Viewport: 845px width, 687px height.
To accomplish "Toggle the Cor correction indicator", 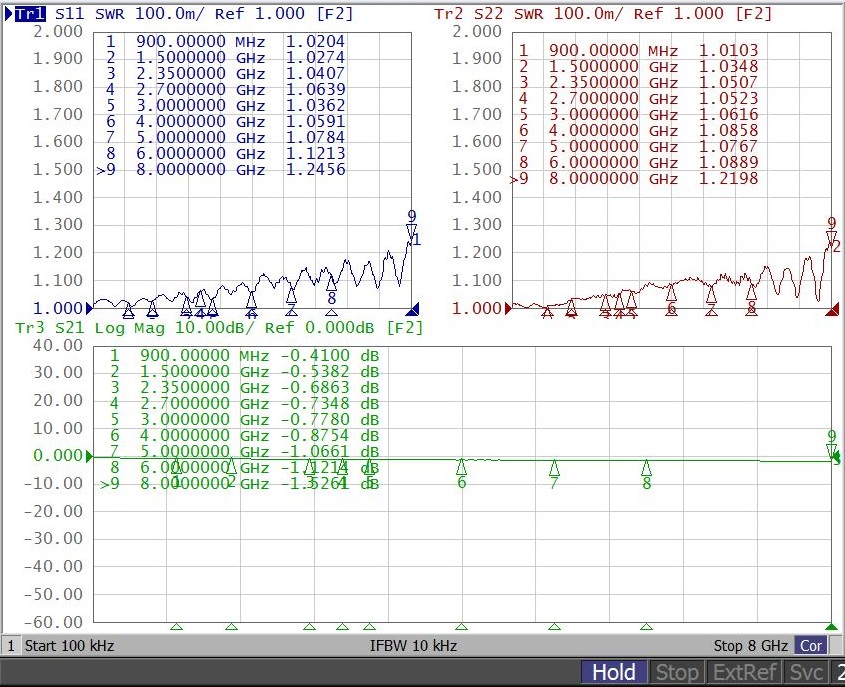I will [810, 646].
